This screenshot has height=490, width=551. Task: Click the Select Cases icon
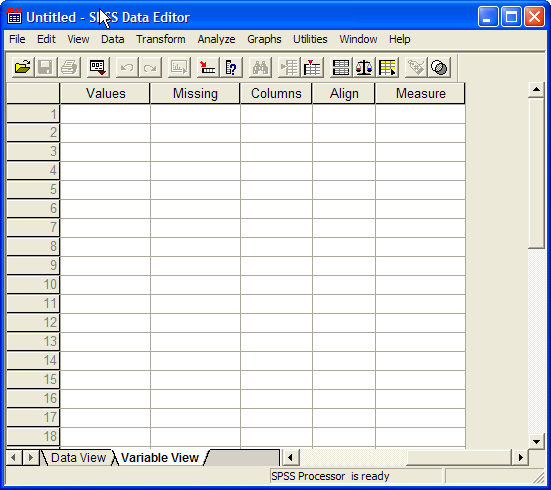pos(387,67)
